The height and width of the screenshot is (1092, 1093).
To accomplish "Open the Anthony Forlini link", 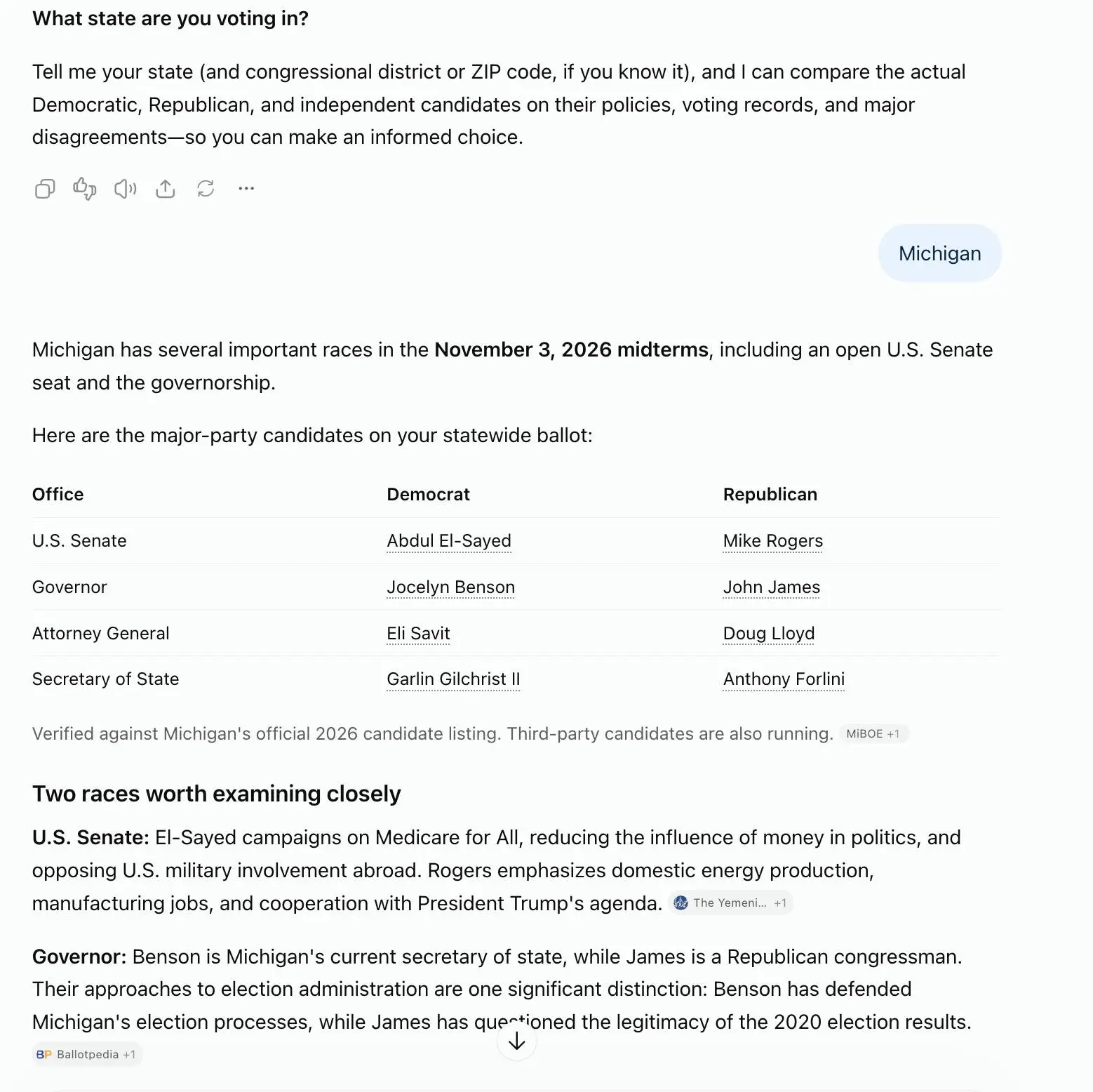I will point(784,679).
